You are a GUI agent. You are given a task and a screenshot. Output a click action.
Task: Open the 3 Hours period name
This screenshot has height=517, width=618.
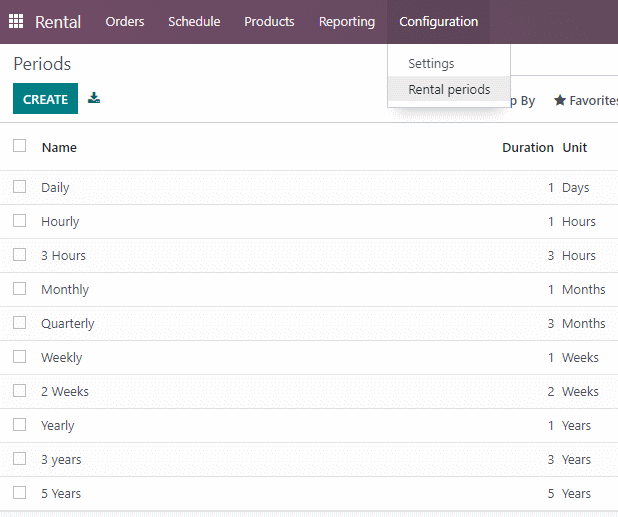click(x=63, y=256)
